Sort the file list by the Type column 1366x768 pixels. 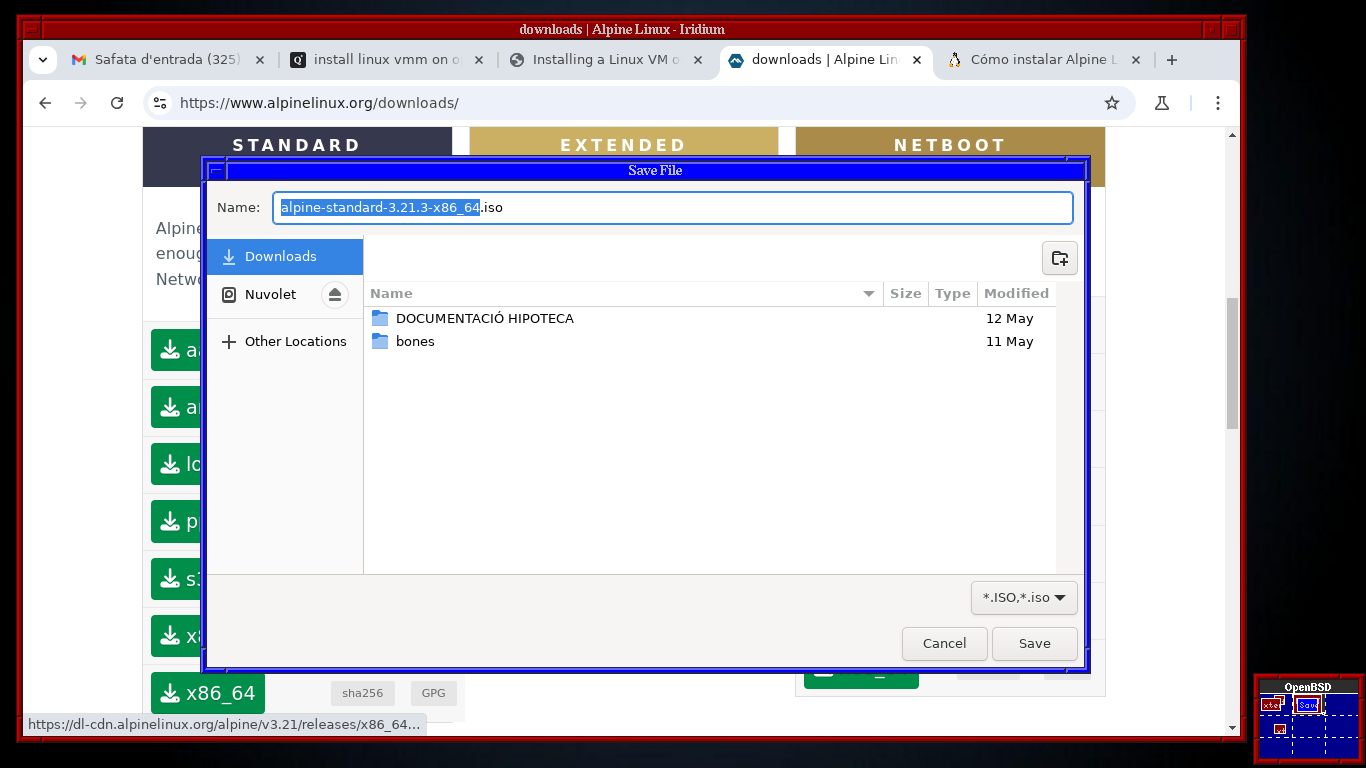tap(952, 293)
